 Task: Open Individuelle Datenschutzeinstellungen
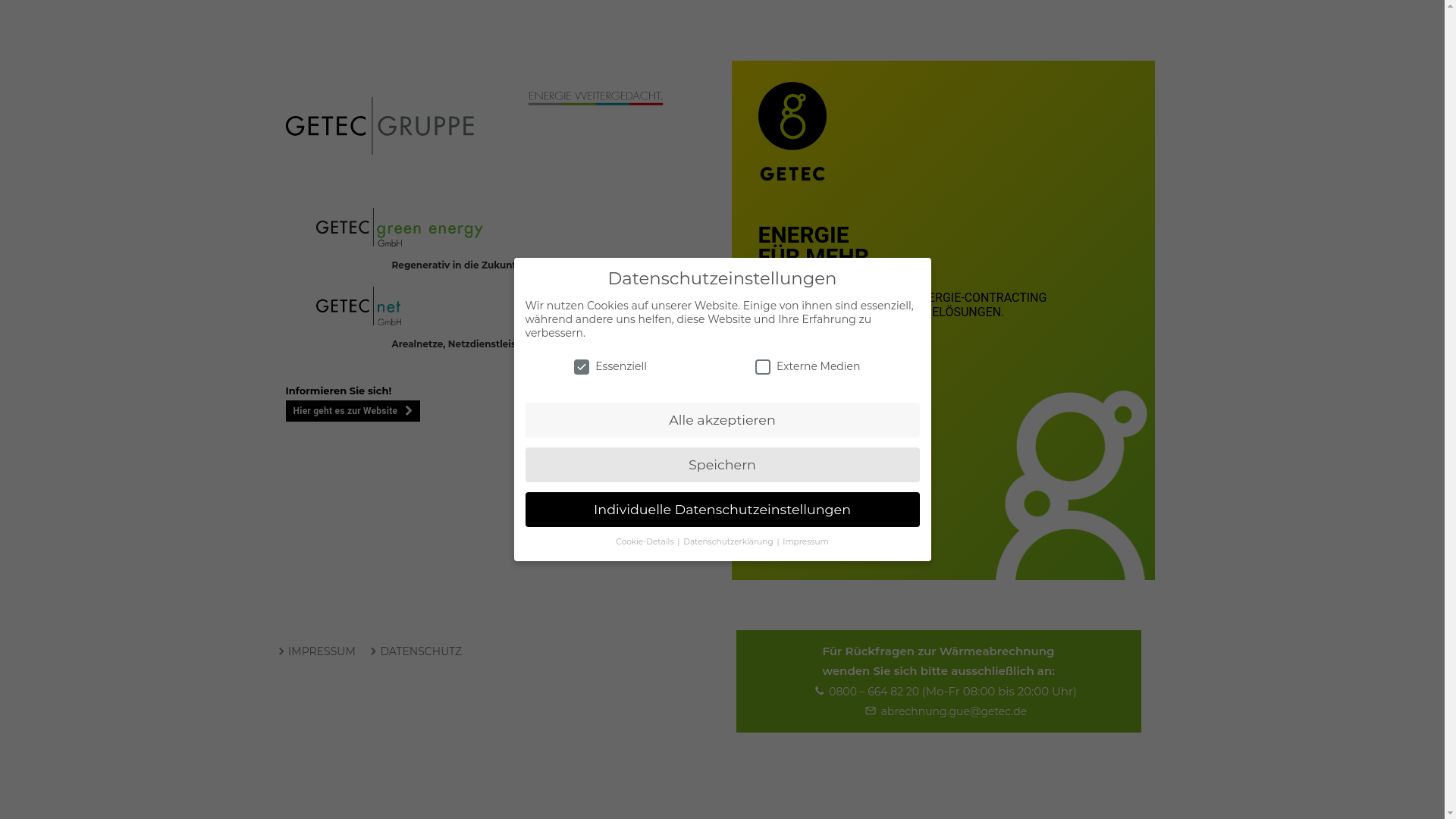pyautogui.click(x=722, y=510)
